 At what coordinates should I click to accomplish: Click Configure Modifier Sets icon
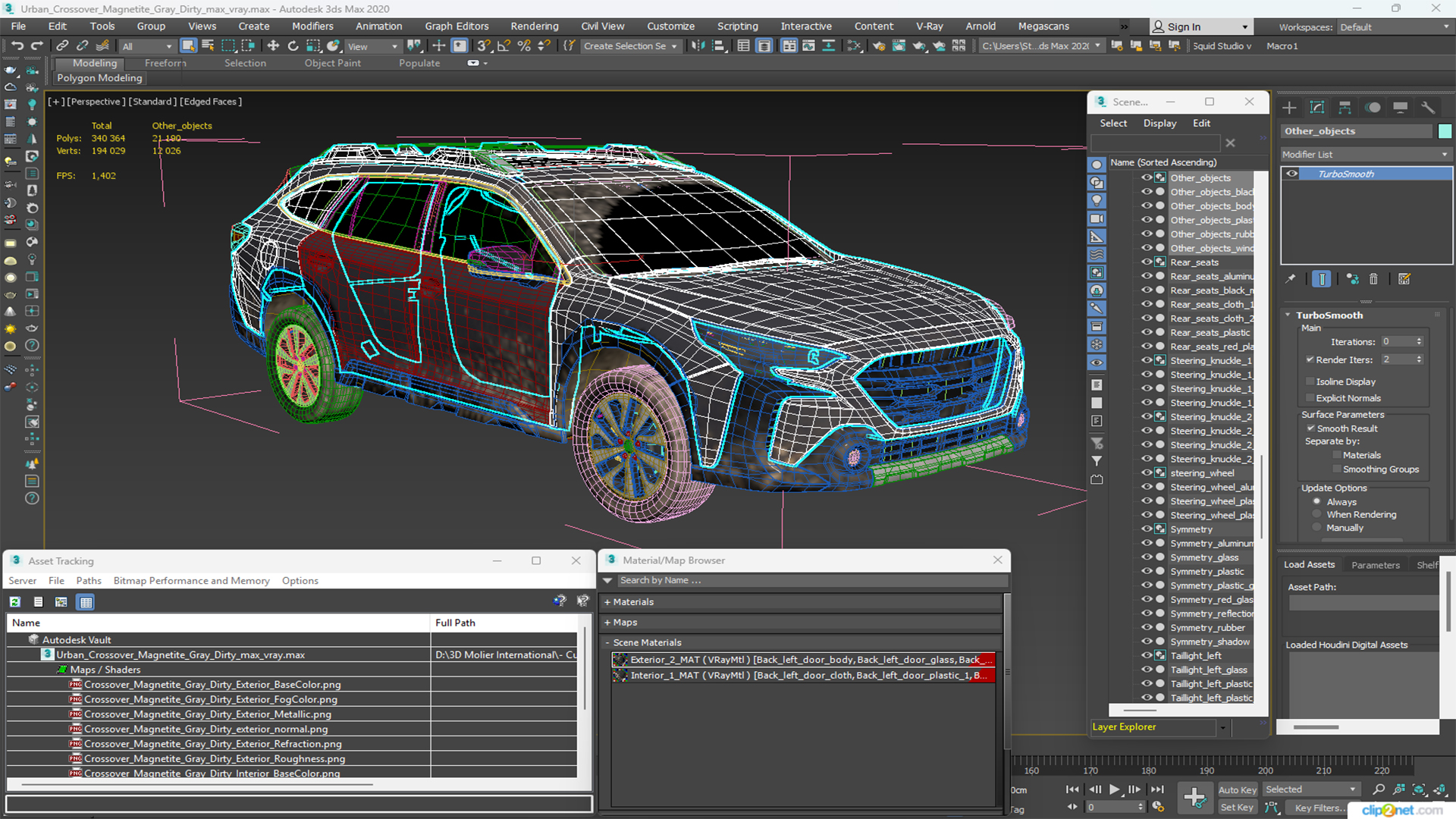pyautogui.click(x=1404, y=279)
